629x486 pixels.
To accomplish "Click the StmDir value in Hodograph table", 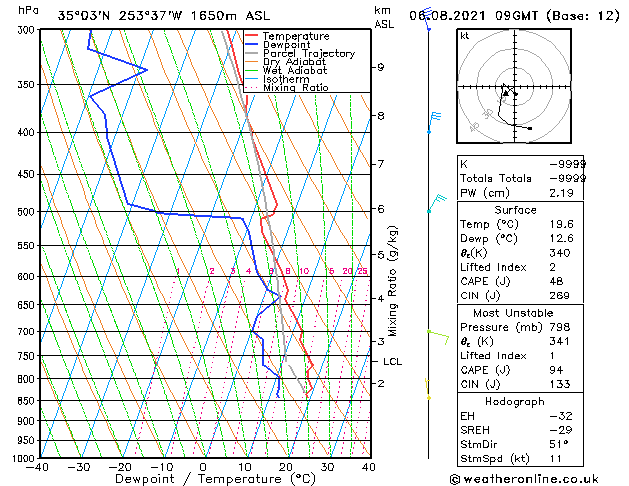I will (559, 444).
